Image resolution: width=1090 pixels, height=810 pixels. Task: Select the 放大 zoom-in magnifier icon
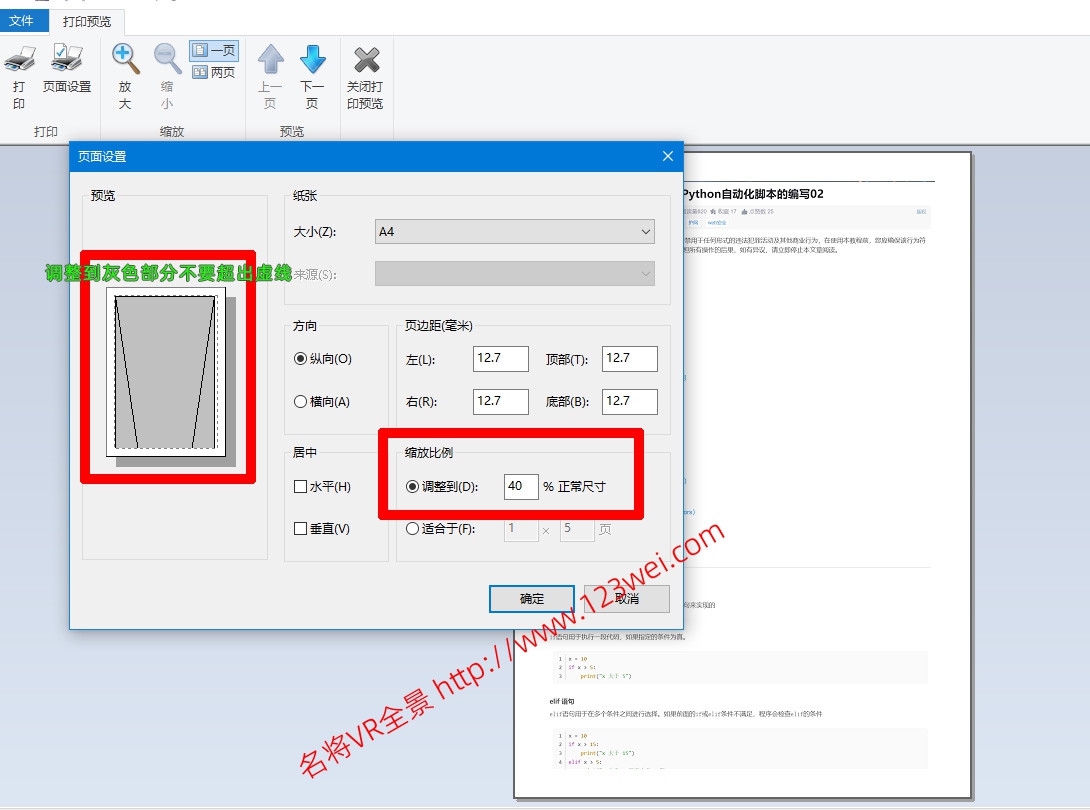[123, 60]
